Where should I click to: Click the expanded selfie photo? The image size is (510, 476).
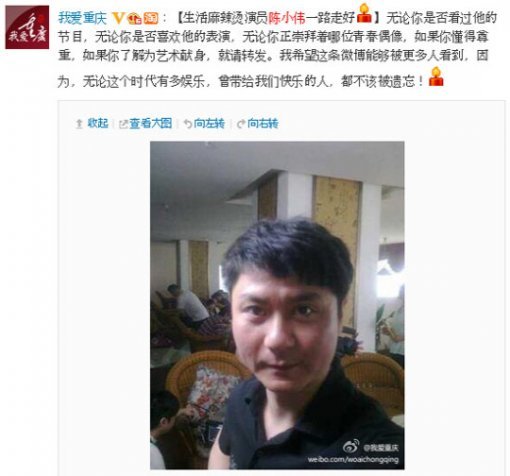click(x=277, y=305)
